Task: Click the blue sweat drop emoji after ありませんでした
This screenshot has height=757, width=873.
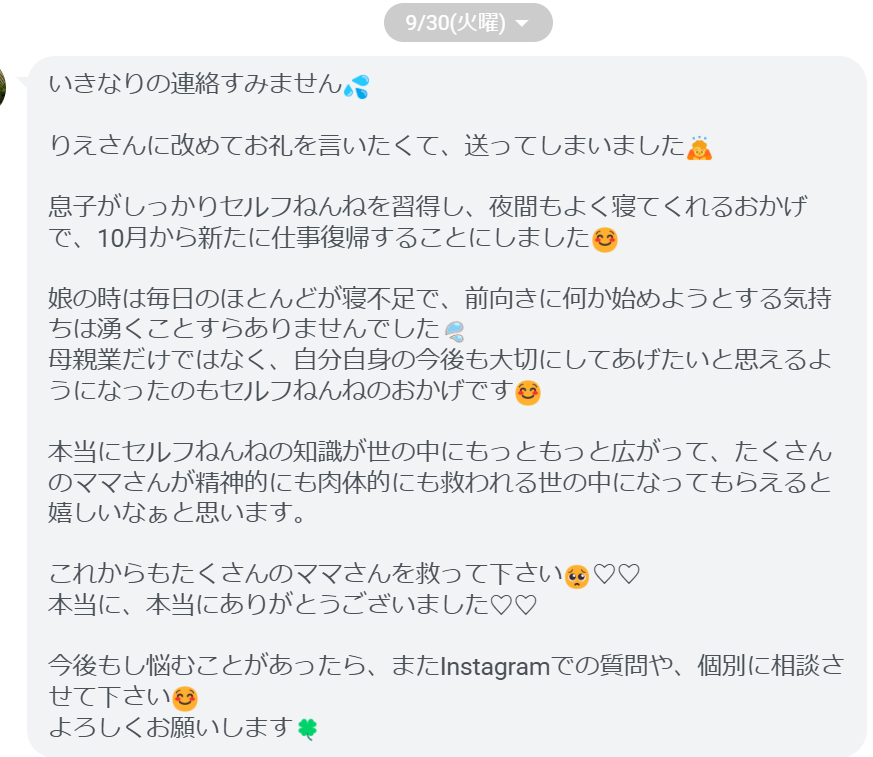Action: (455, 332)
